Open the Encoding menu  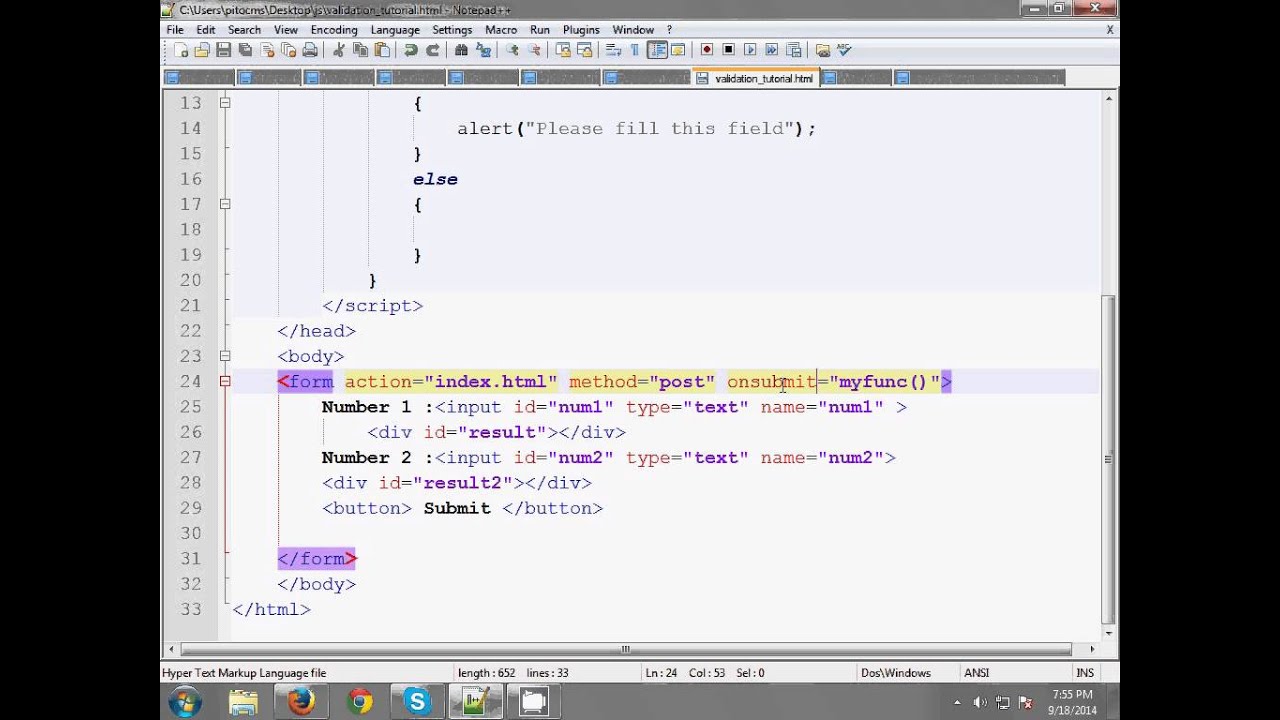pyautogui.click(x=334, y=30)
